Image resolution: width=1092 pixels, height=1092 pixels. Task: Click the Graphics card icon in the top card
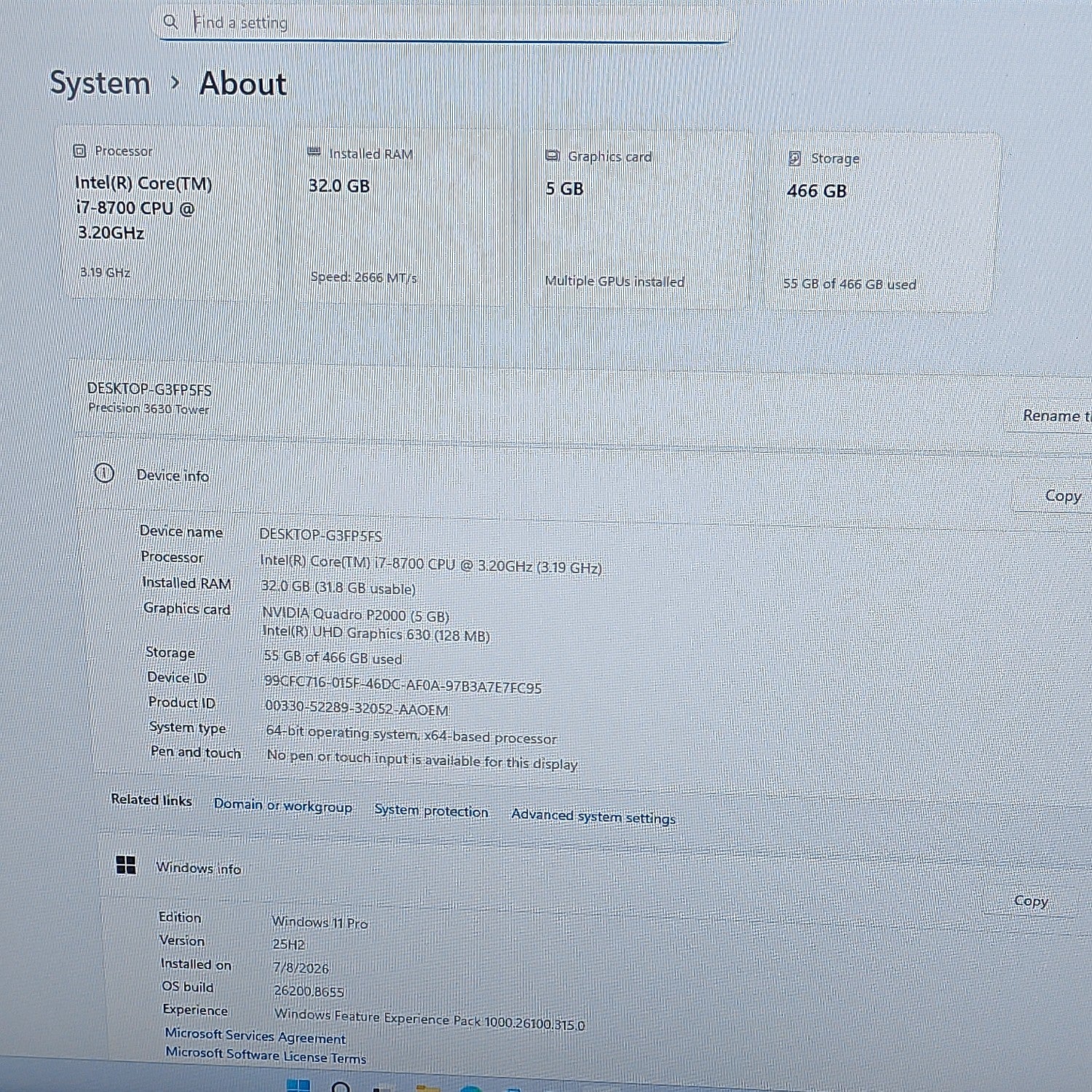[x=553, y=155]
